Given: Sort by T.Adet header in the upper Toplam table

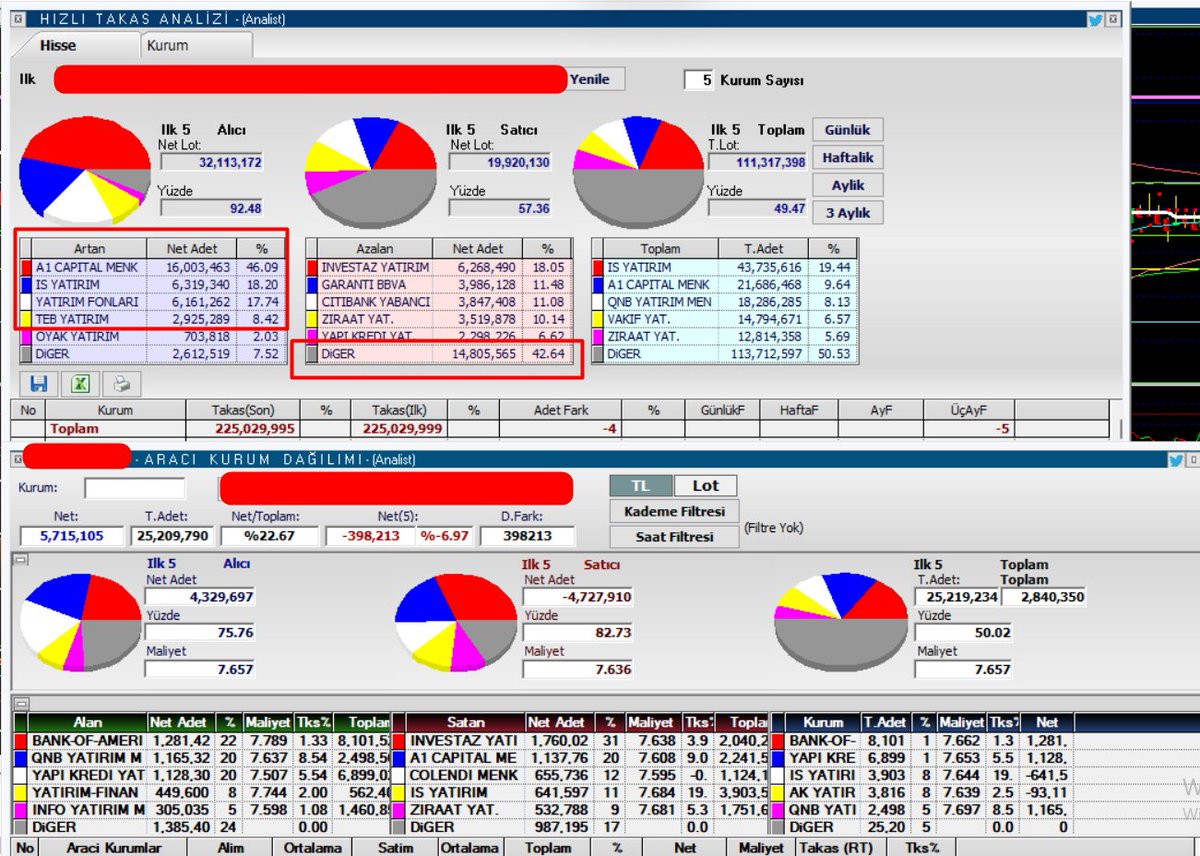Looking at the screenshot, I should coord(764,248).
